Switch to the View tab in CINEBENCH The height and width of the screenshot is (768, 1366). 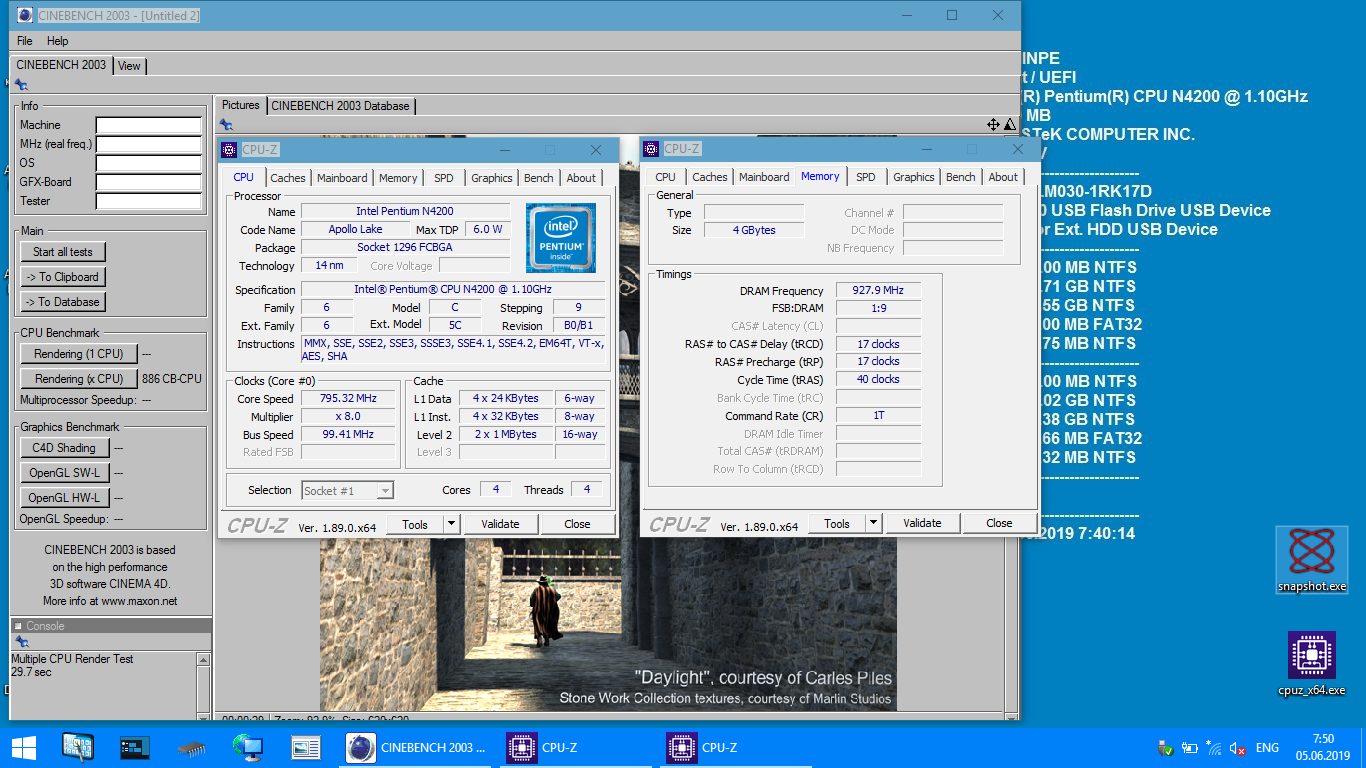coord(130,66)
